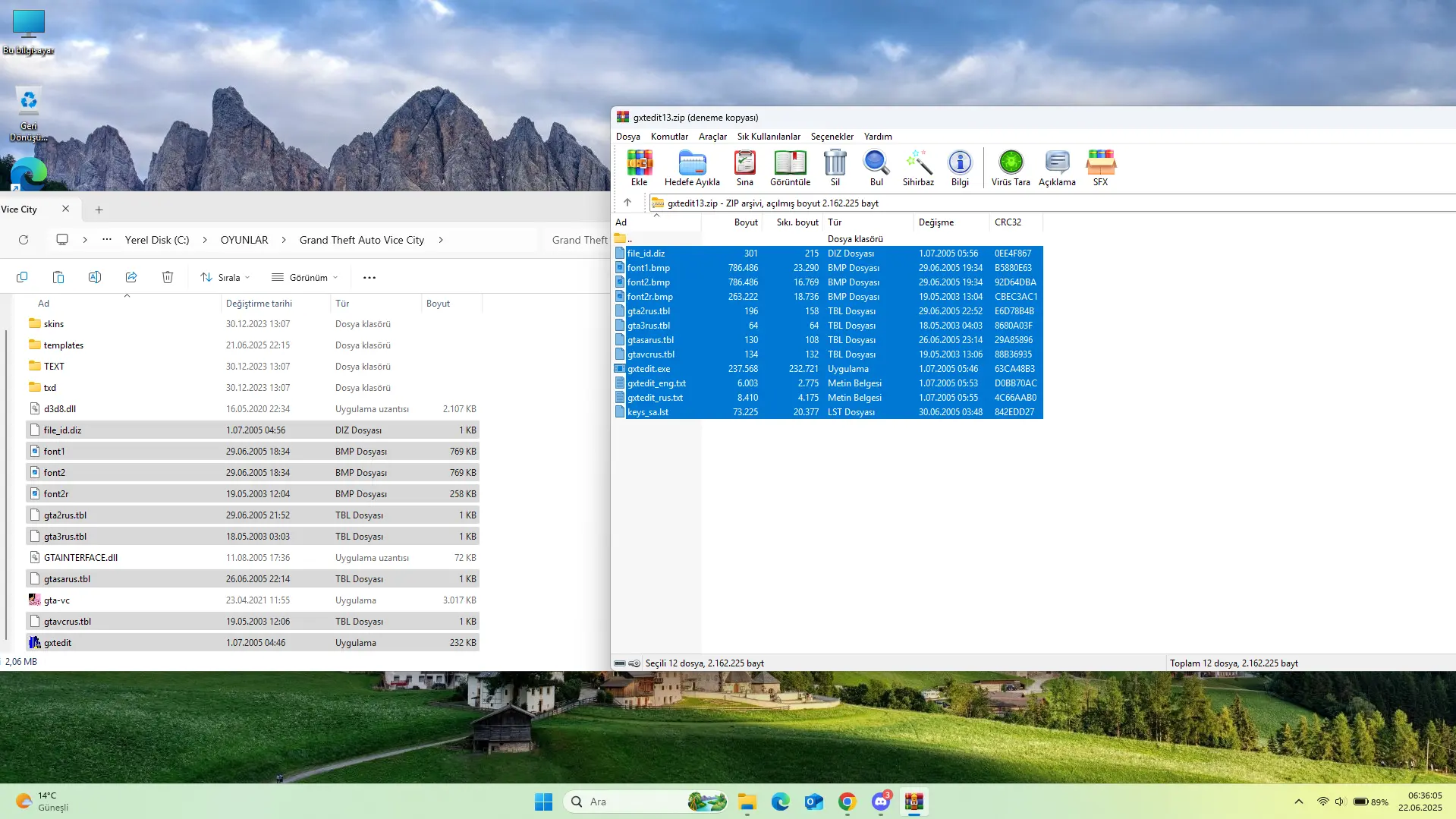Image resolution: width=1456 pixels, height=819 pixels.
Task: Open Discord from the taskbar
Action: (x=881, y=802)
